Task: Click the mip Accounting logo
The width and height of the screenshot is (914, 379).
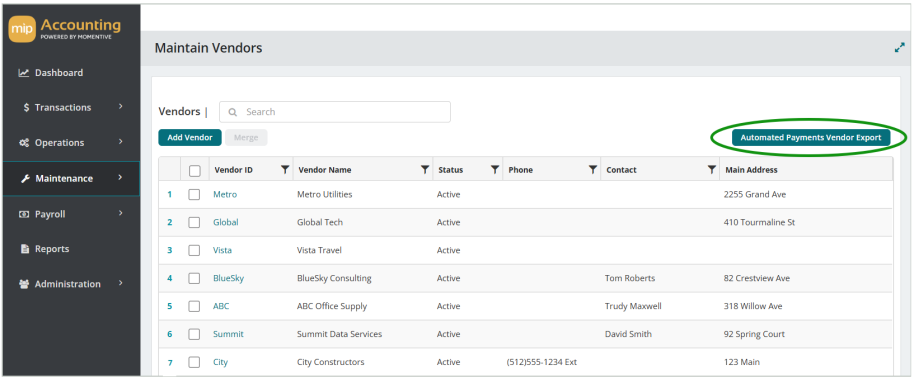Action: coord(65,29)
